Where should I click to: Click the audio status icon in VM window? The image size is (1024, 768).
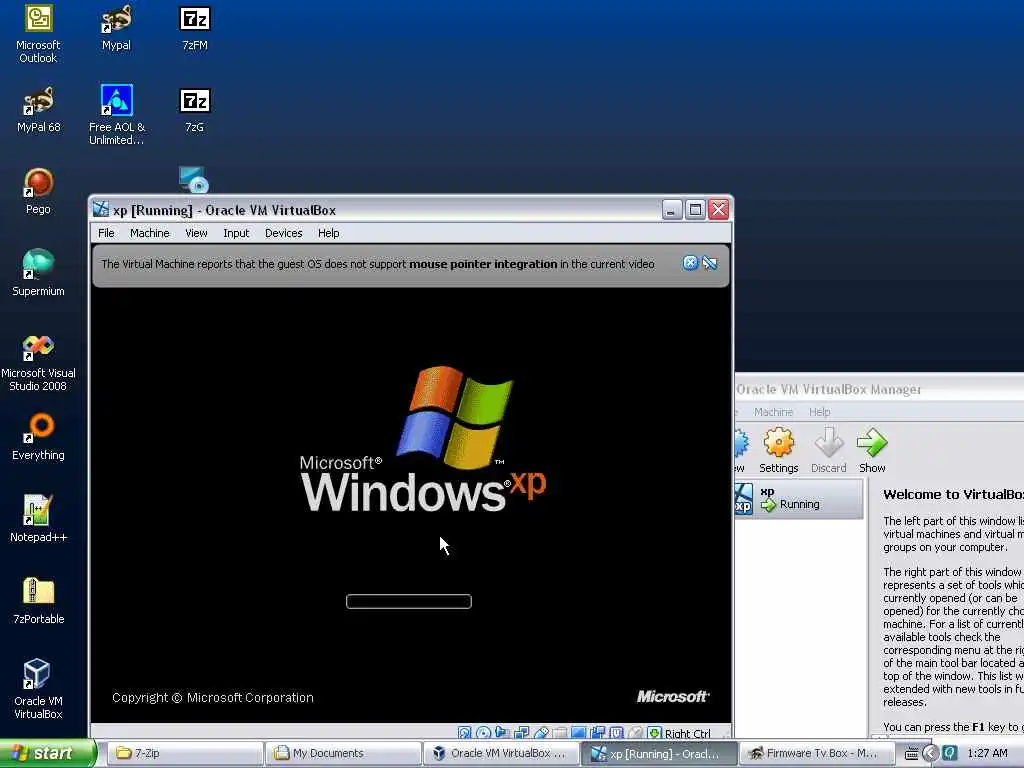[x=502, y=733]
